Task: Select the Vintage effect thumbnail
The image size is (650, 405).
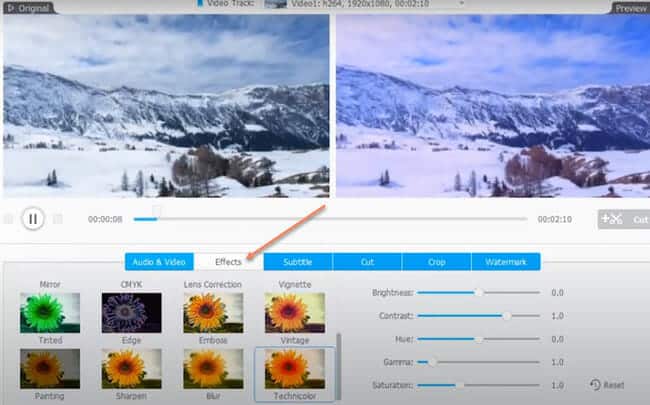Action: (295, 313)
